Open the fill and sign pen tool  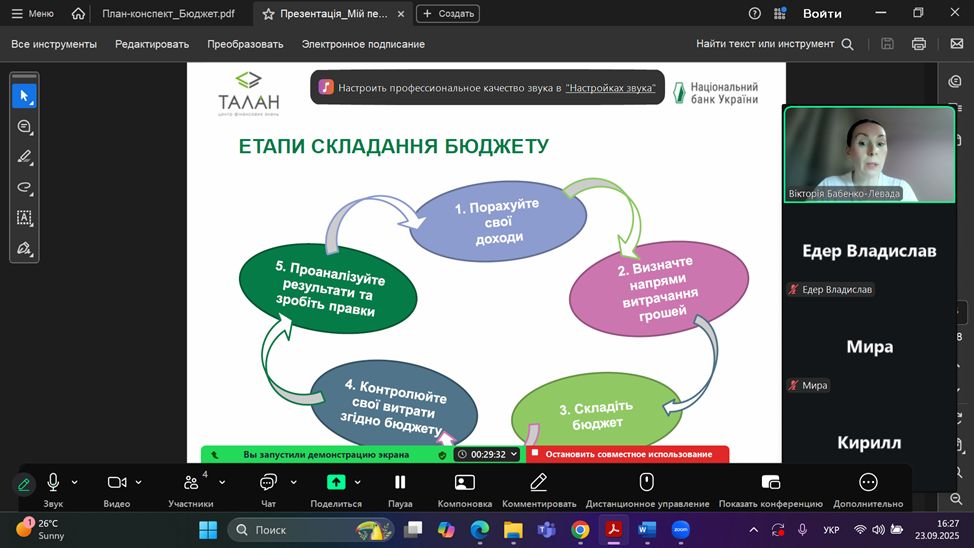[24, 248]
